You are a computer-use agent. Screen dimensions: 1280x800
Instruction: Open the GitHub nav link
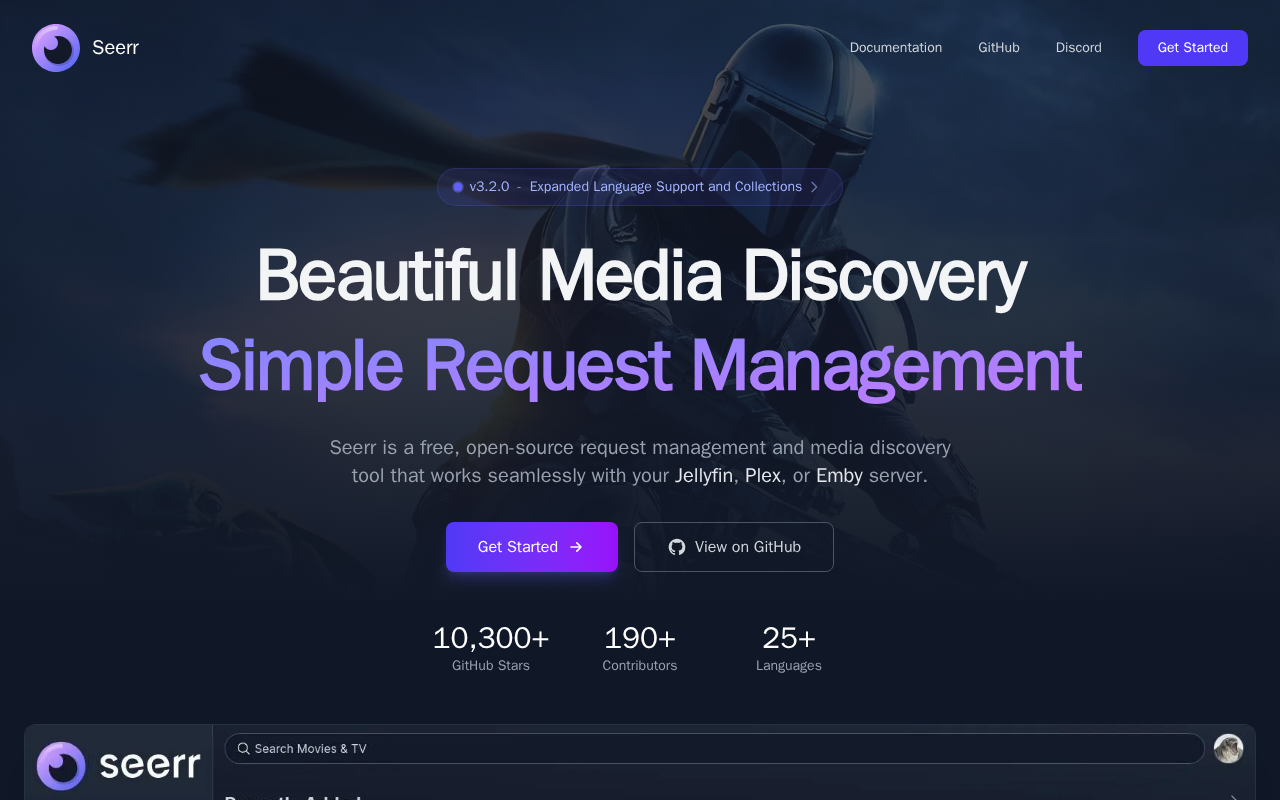(x=999, y=47)
